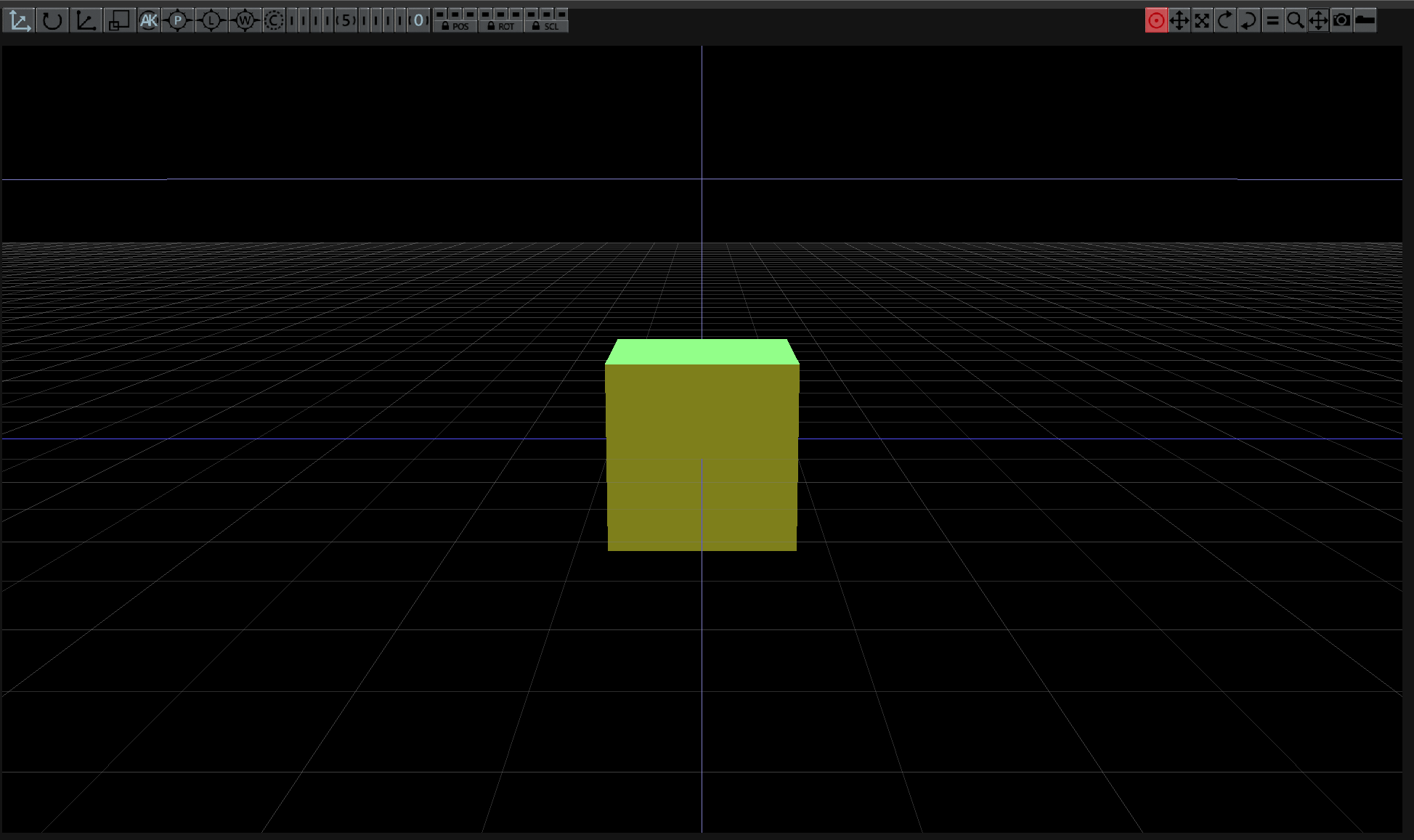Click the equals sign icon
The width and height of the screenshot is (1414, 840).
[1272, 20]
